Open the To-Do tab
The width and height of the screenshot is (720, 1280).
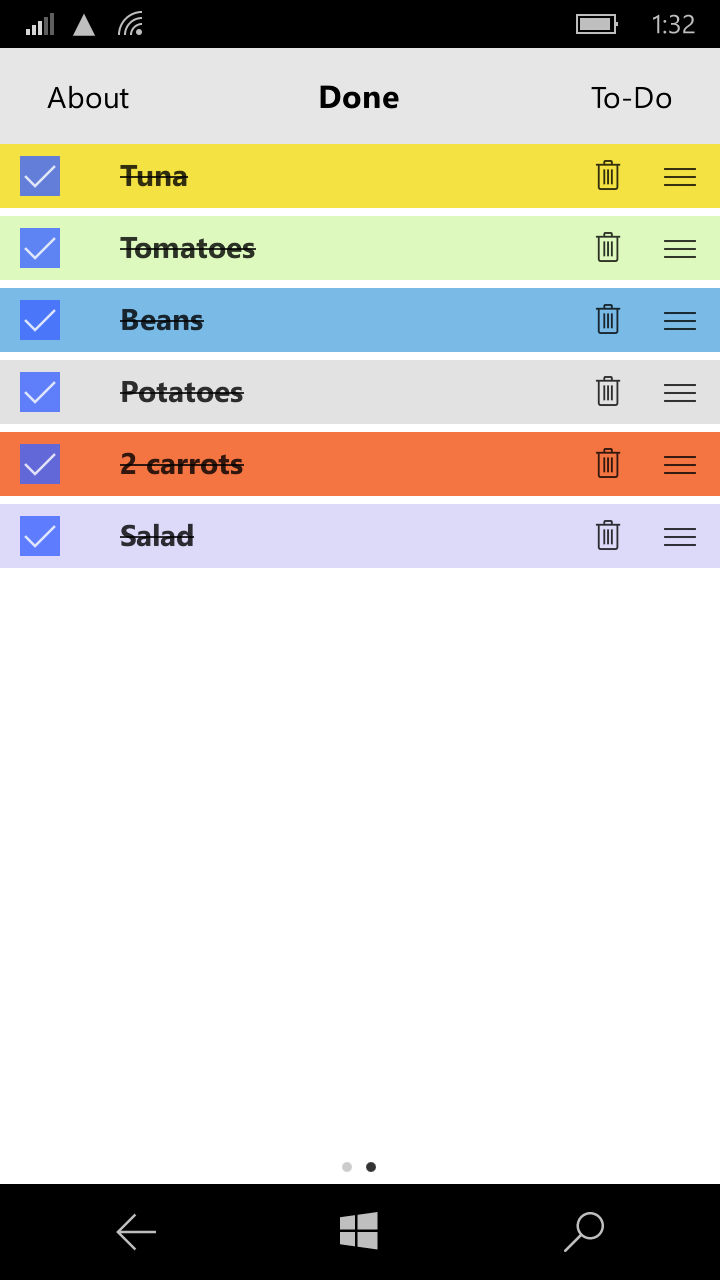(x=631, y=98)
